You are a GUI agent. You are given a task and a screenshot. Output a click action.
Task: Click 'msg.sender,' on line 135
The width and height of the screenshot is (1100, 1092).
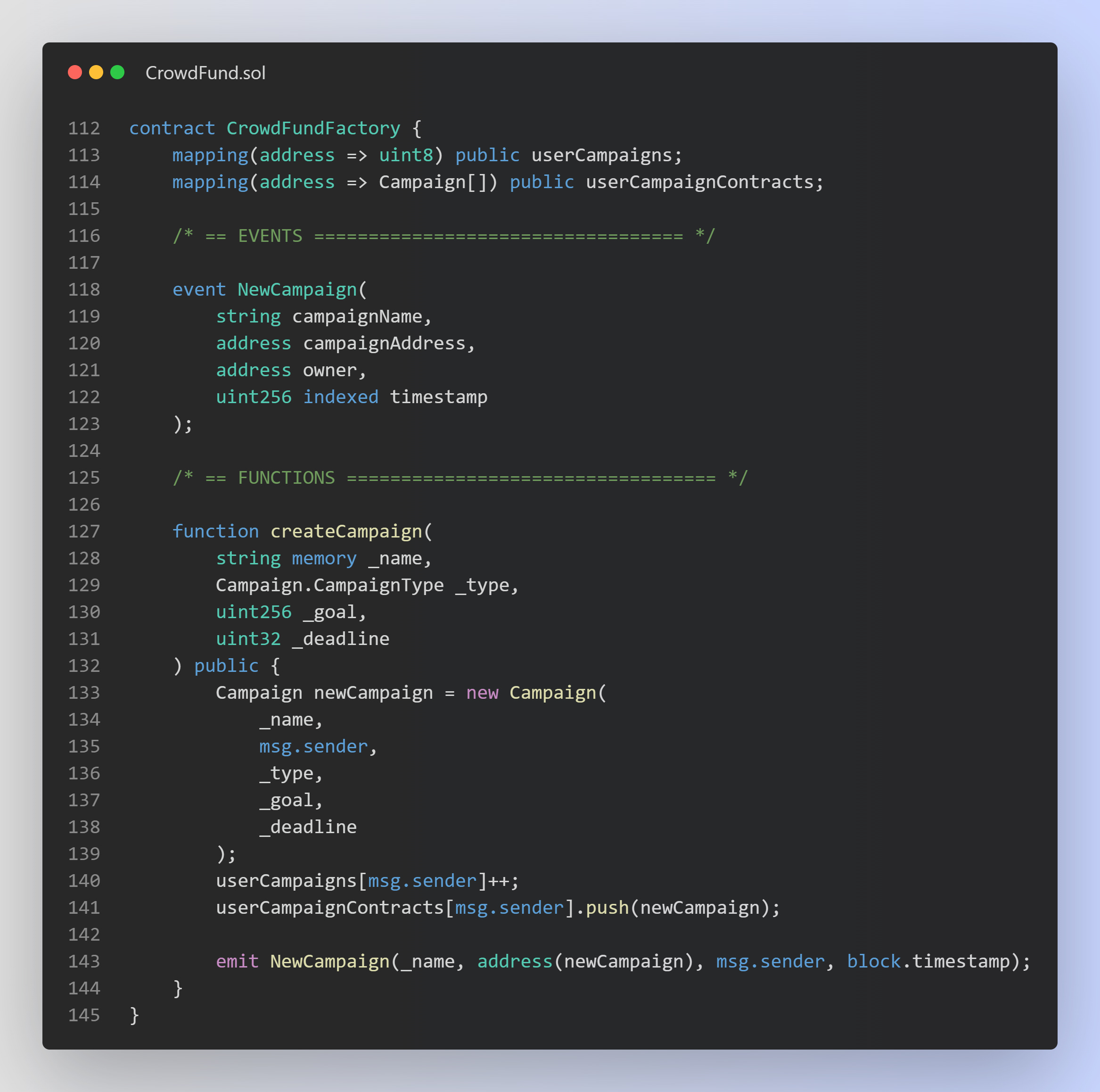[x=318, y=746]
